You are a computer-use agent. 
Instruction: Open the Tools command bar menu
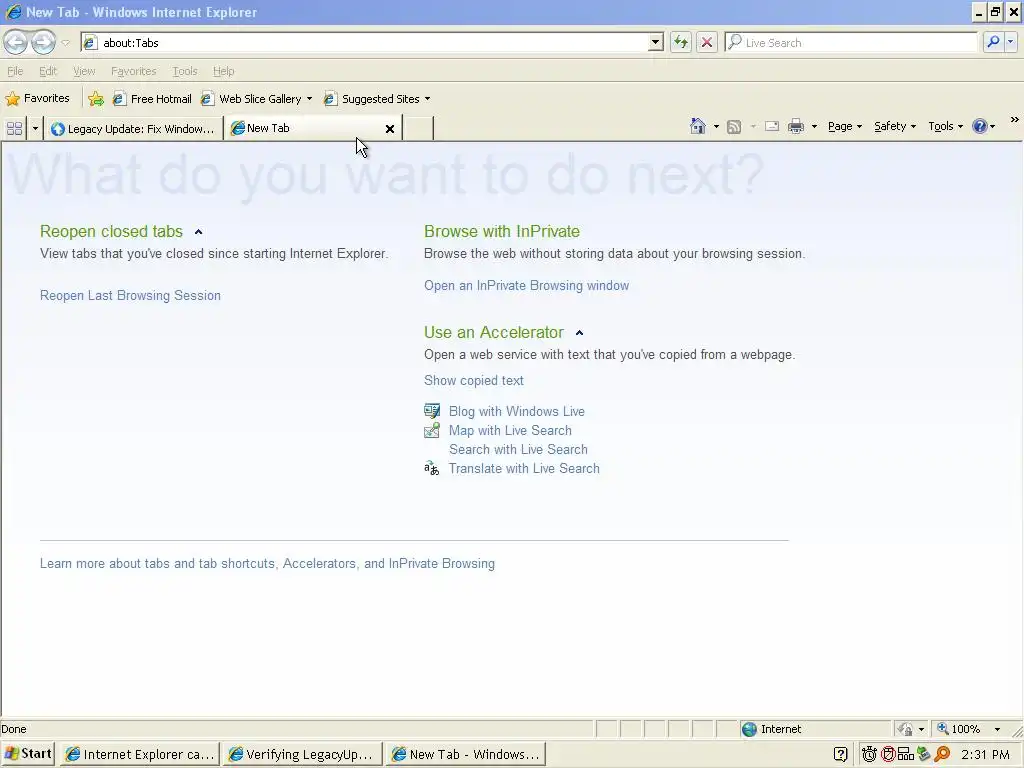[945, 127]
